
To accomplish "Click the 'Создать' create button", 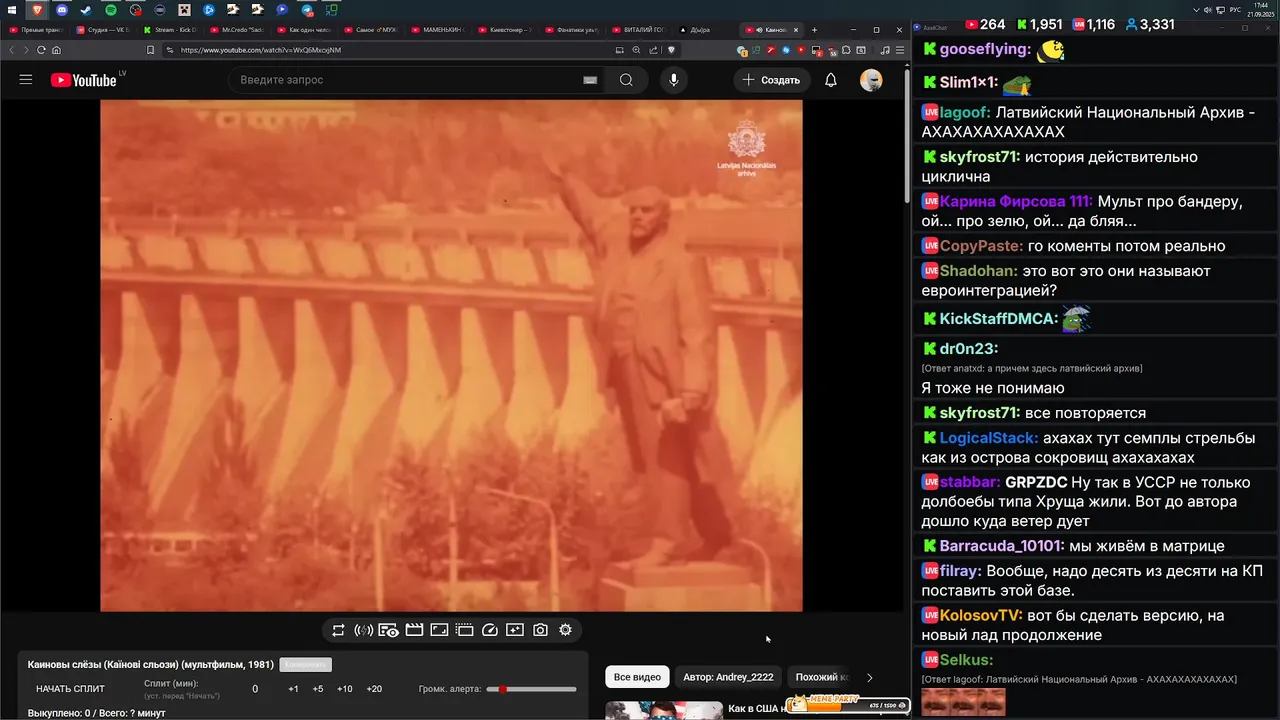I will point(771,80).
